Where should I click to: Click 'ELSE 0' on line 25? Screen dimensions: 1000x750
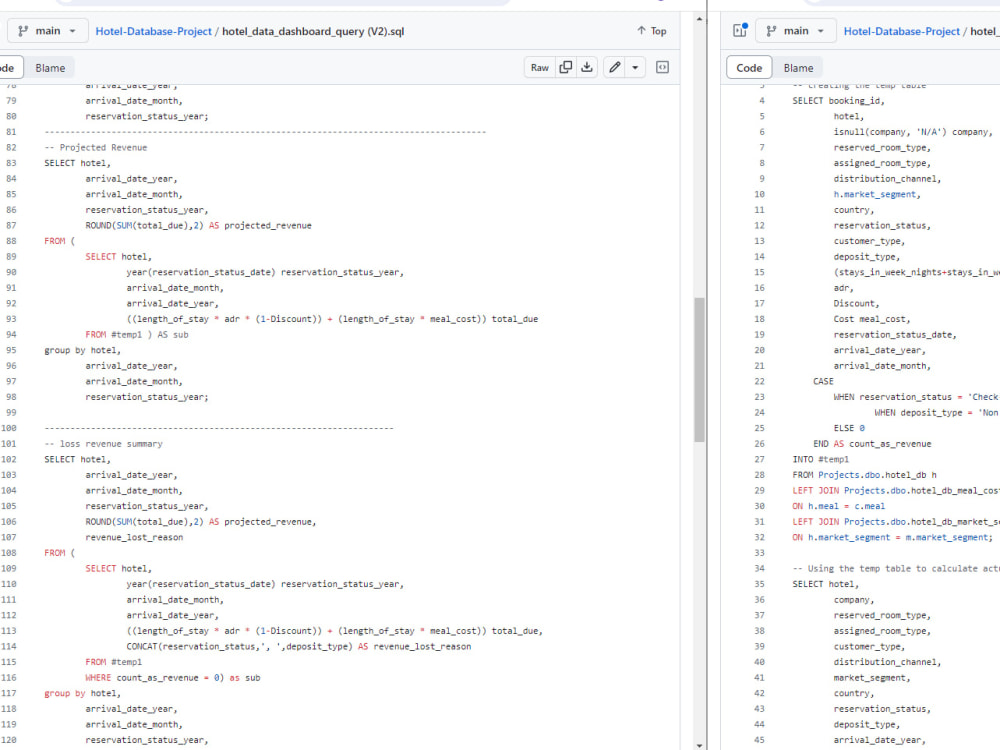point(849,429)
